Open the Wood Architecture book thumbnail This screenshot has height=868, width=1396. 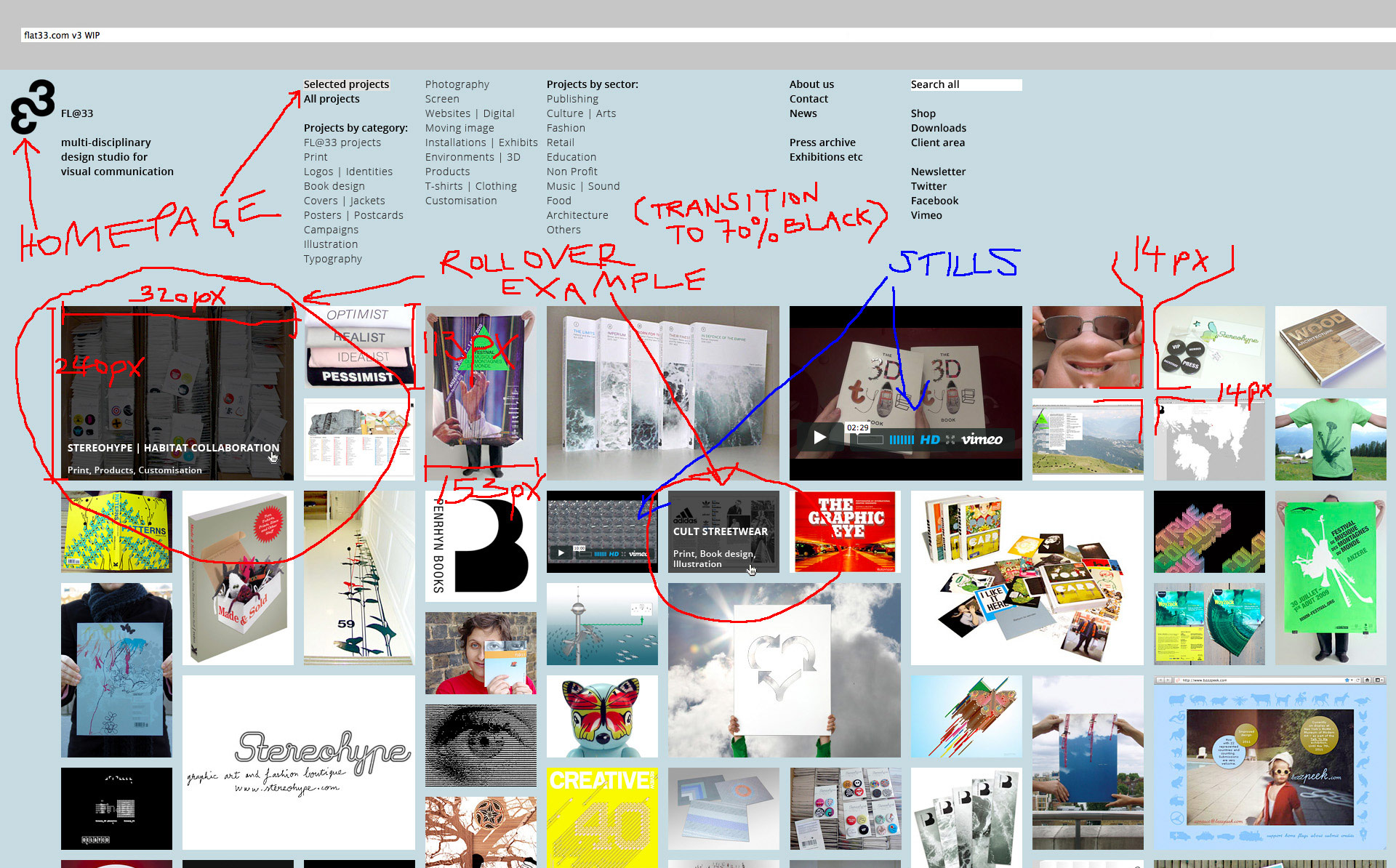click(x=1331, y=347)
